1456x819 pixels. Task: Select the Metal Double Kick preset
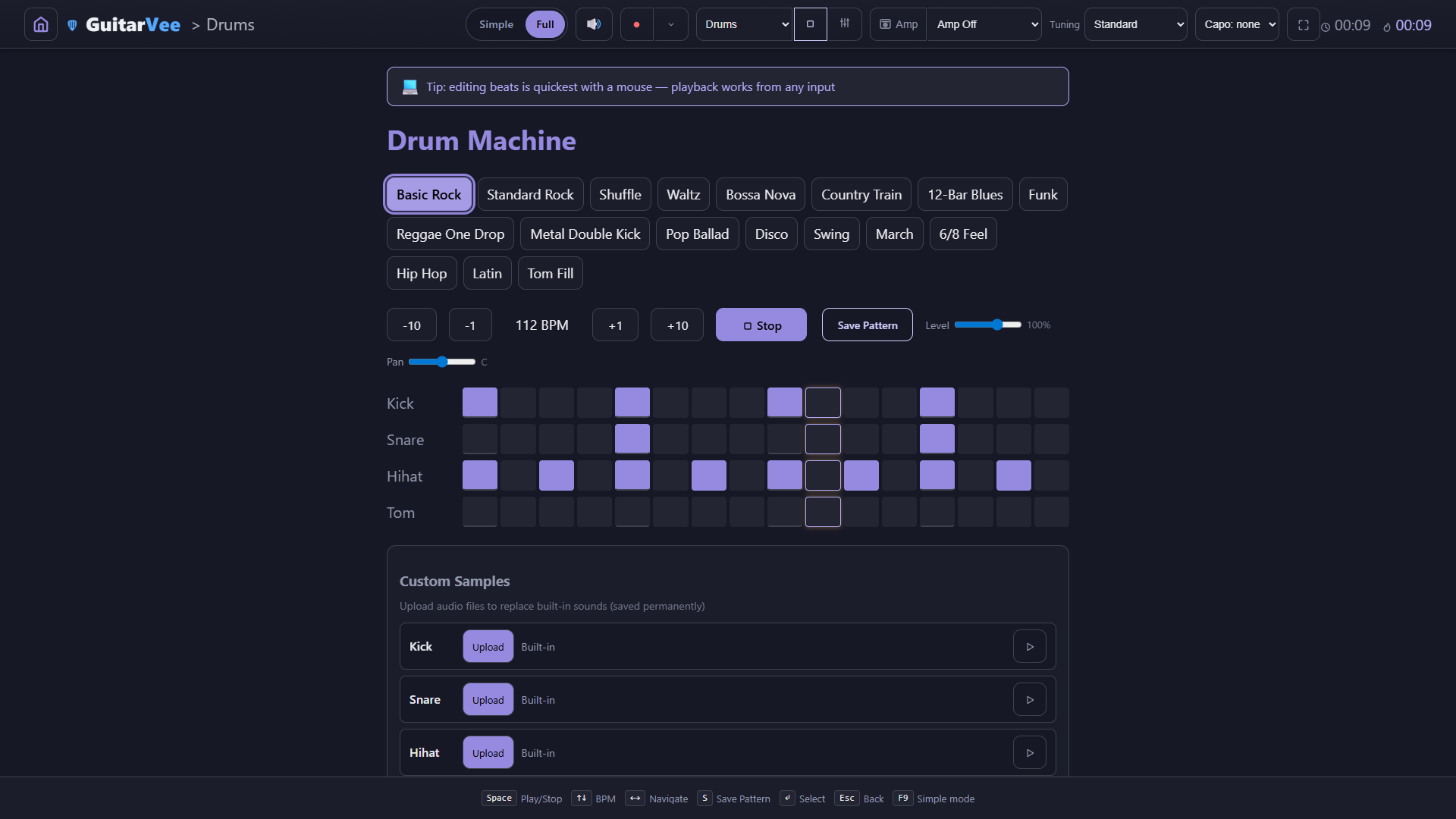pos(585,234)
